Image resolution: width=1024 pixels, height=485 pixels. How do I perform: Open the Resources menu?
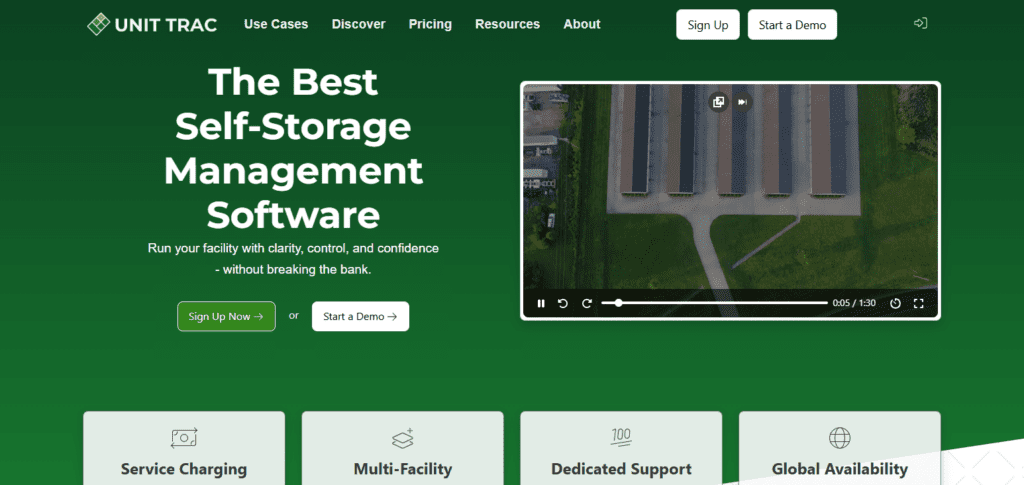(x=507, y=24)
